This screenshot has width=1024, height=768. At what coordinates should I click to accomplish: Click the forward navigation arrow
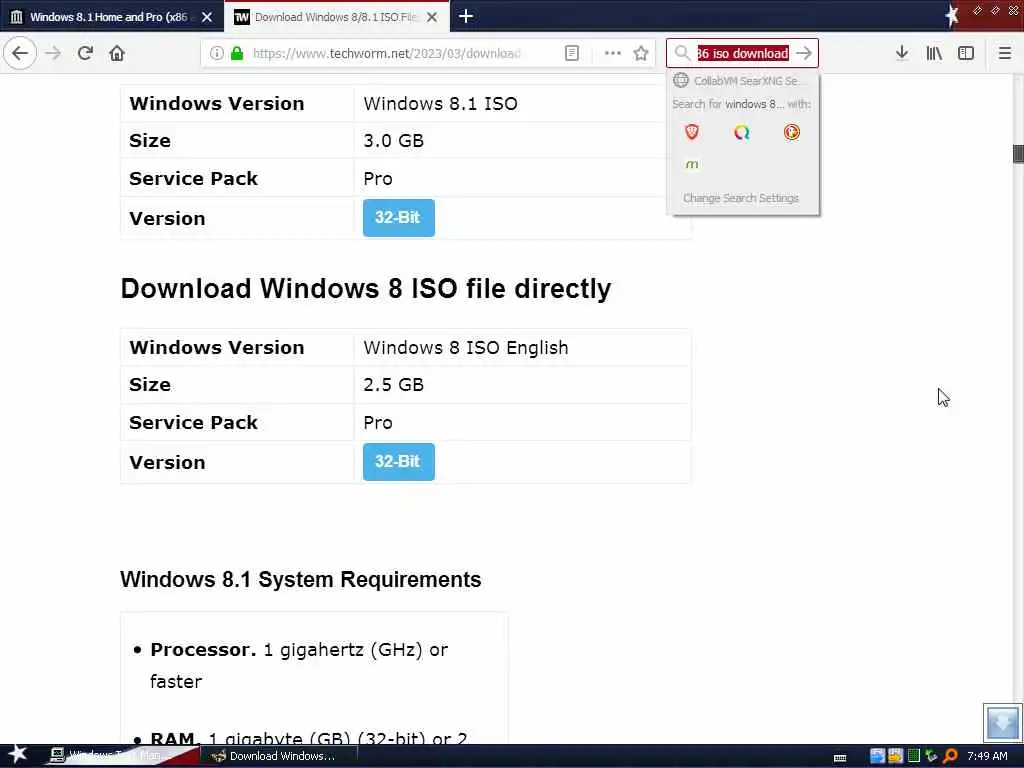click(54, 53)
